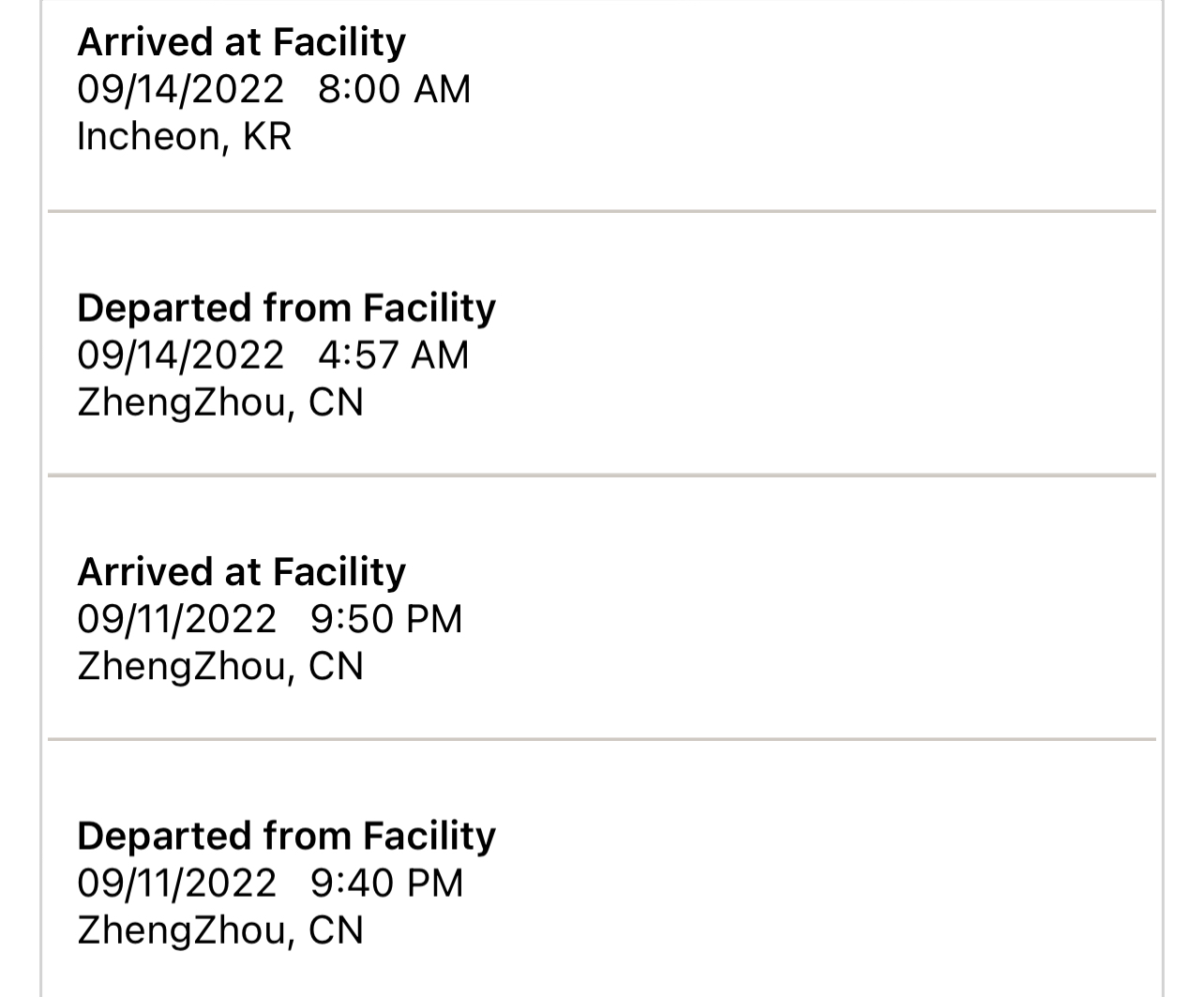This screenshot has height=997, width=1204.
Task: Click the 9:50 PM arrival time
Action: pos(386,619)
